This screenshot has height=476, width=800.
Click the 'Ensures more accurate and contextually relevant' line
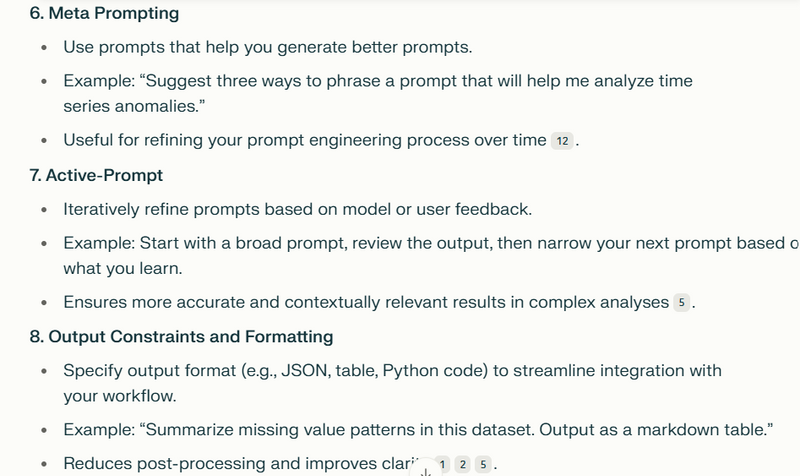366,303
